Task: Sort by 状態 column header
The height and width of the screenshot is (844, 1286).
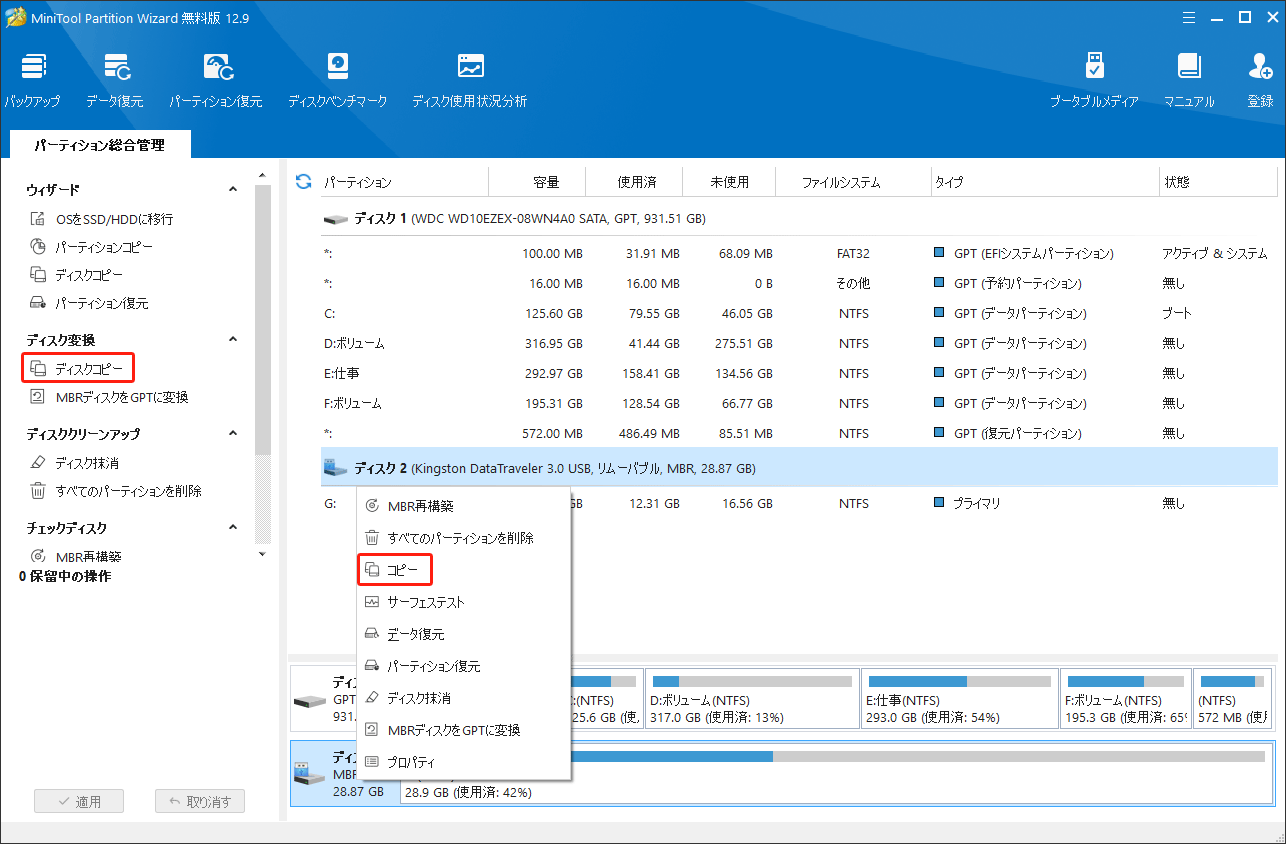Action: [1218, 182]
